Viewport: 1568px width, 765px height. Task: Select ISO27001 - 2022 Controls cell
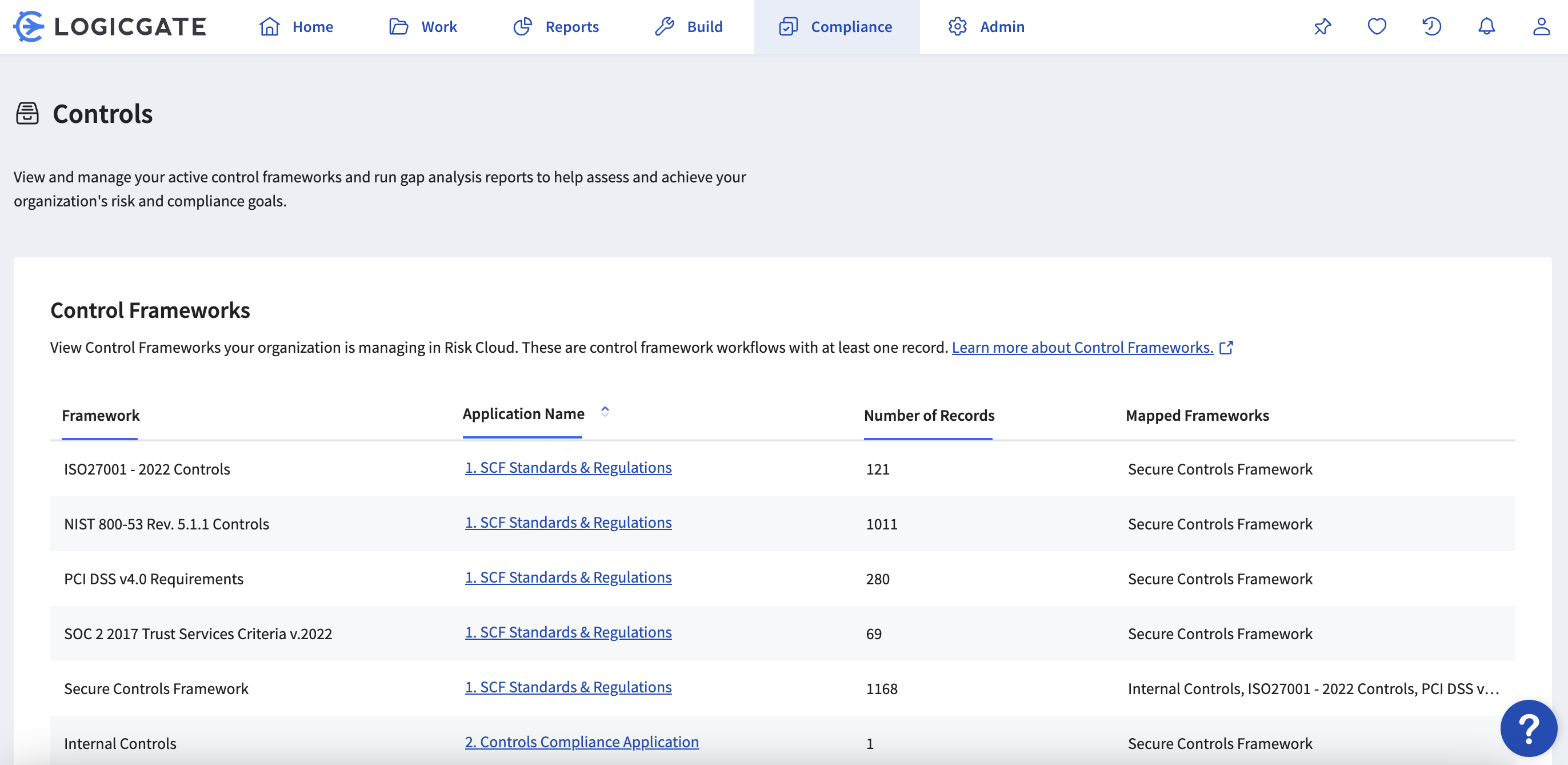(x=147, y=469)
